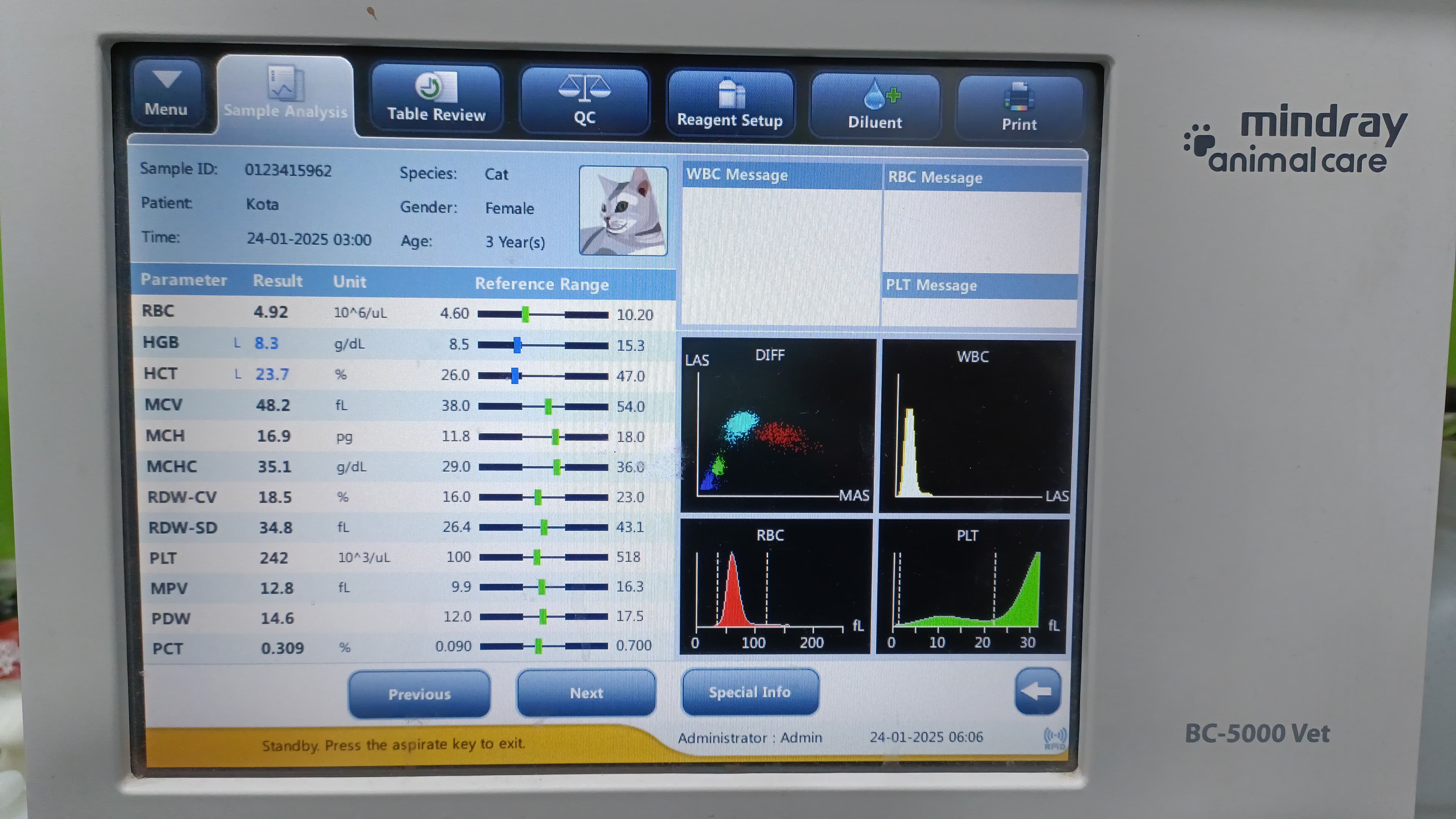This screenshot has width=1456, height=819.
Task: Click the Previous button
Action: tap(419, 693)
